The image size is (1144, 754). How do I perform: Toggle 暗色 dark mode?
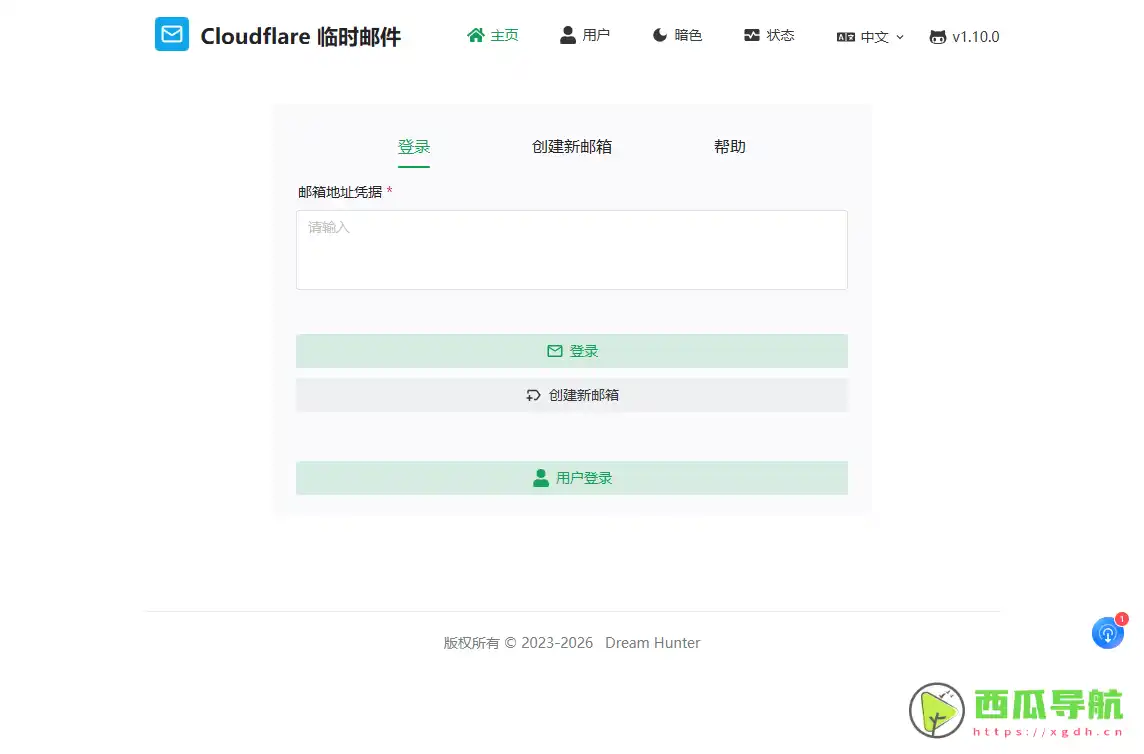pyautogui.click(x=677, y=35)
